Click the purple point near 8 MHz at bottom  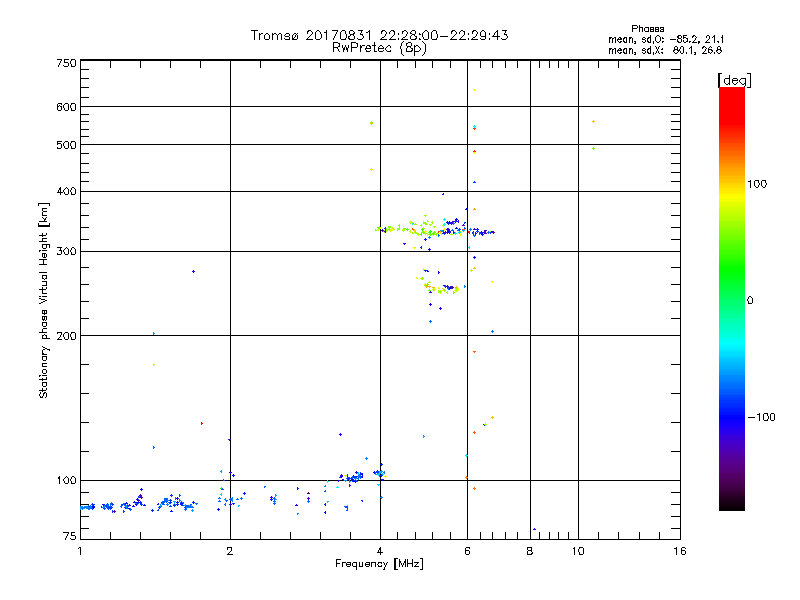click(534, 529)
